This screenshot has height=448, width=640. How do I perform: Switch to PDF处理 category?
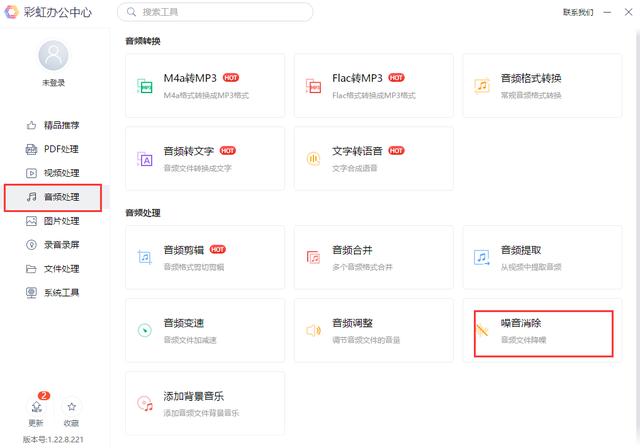(53, 149)
